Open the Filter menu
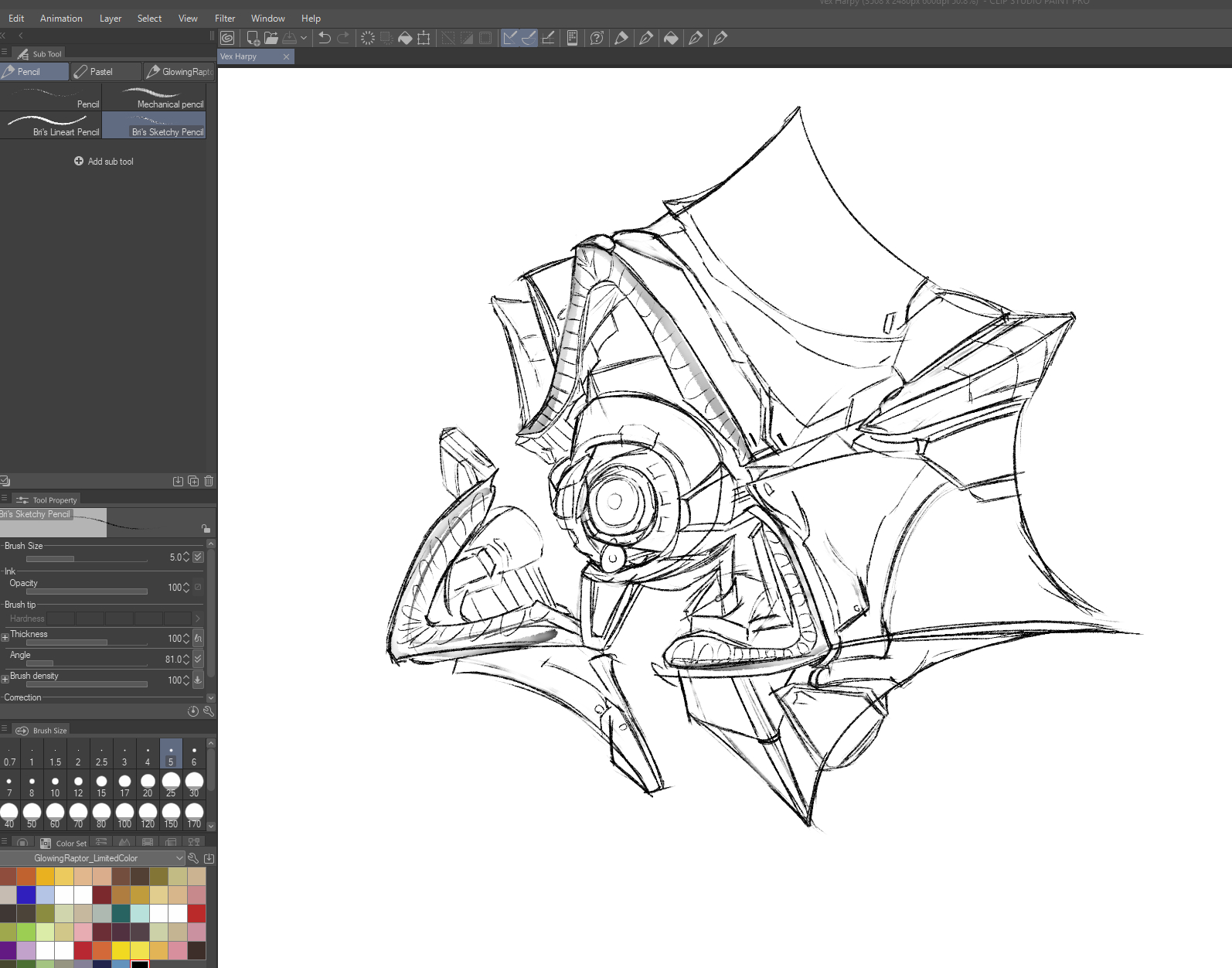The image size is (1232, 968). point(225,19)
